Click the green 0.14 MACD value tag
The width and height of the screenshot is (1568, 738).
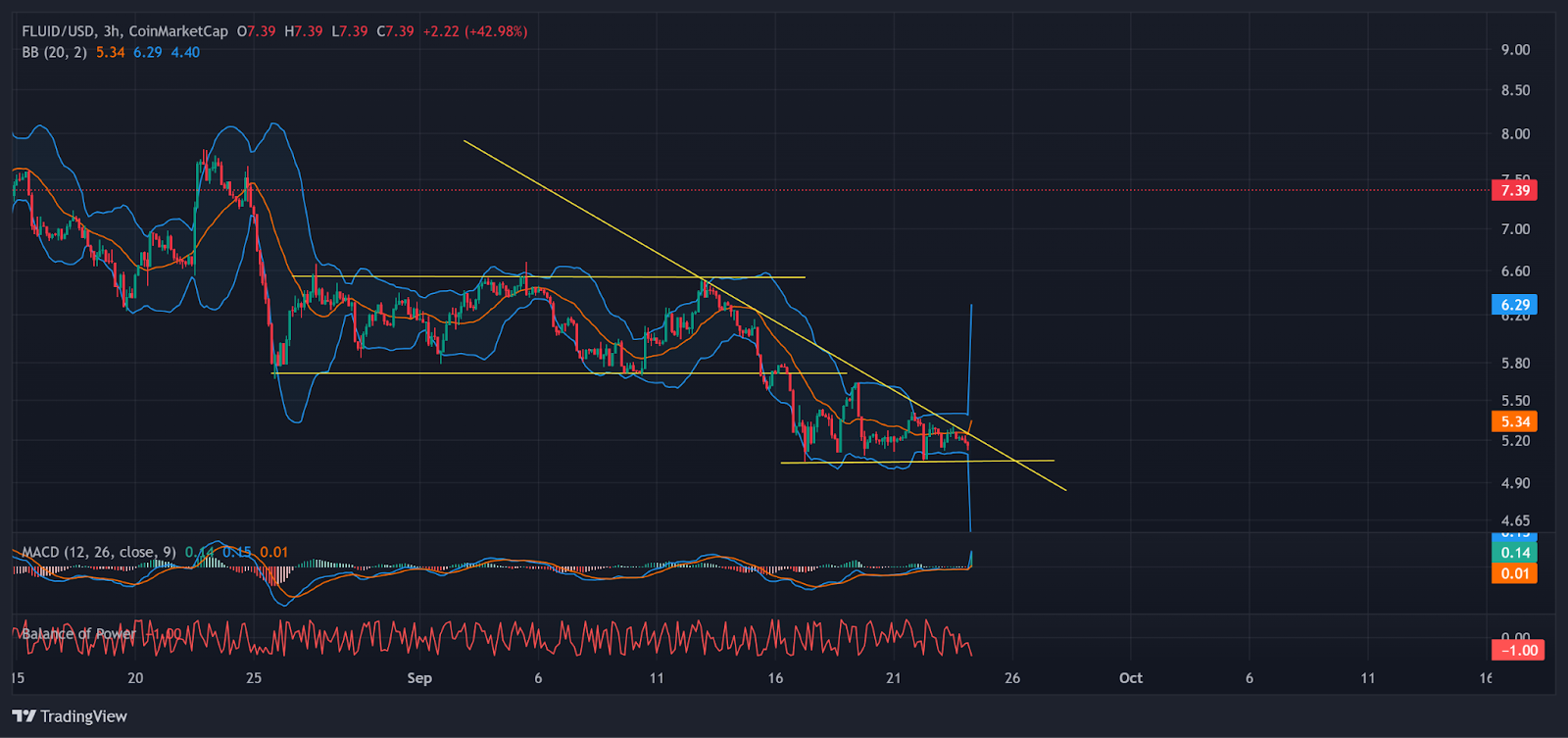tap(1514, 553)
